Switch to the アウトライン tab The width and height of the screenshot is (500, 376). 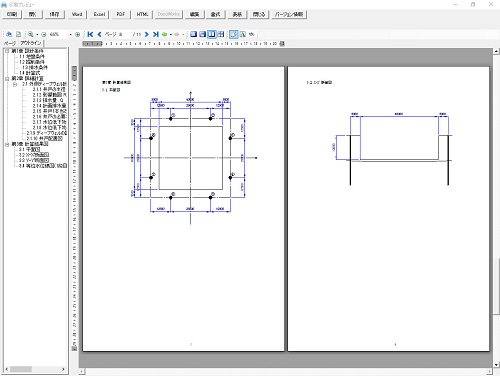(31, 43)
